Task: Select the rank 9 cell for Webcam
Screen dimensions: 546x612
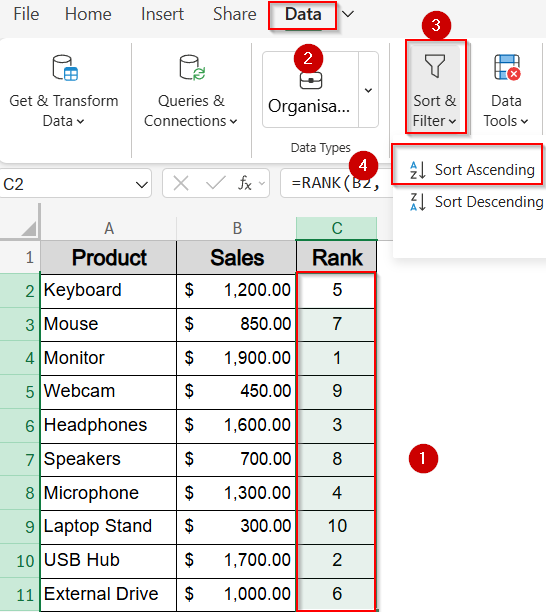Action: click(336, 391)
